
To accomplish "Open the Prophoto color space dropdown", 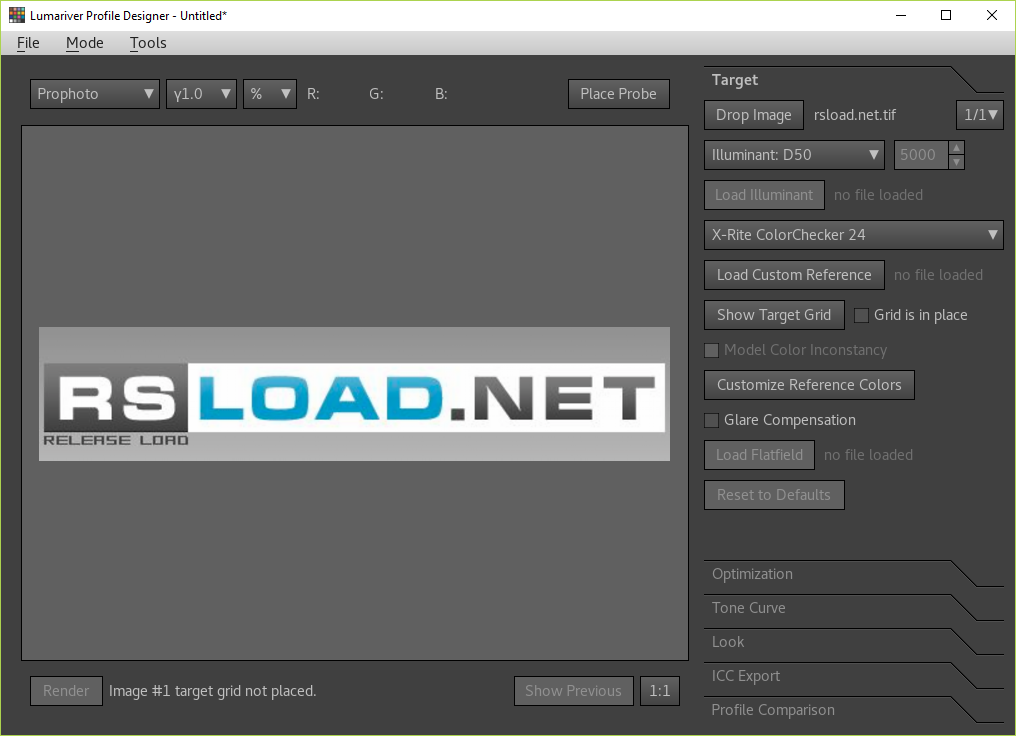I will click(95, 94).
